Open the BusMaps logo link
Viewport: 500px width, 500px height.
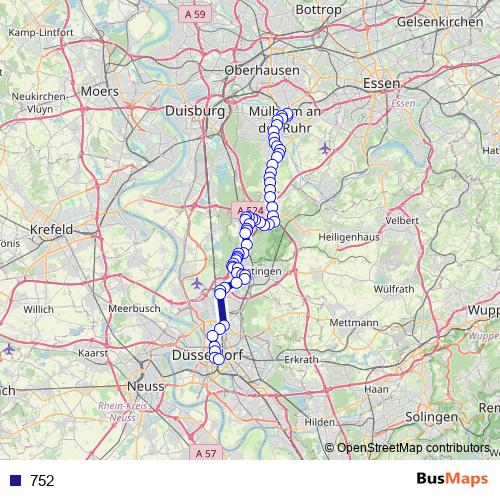pos(452,479)
